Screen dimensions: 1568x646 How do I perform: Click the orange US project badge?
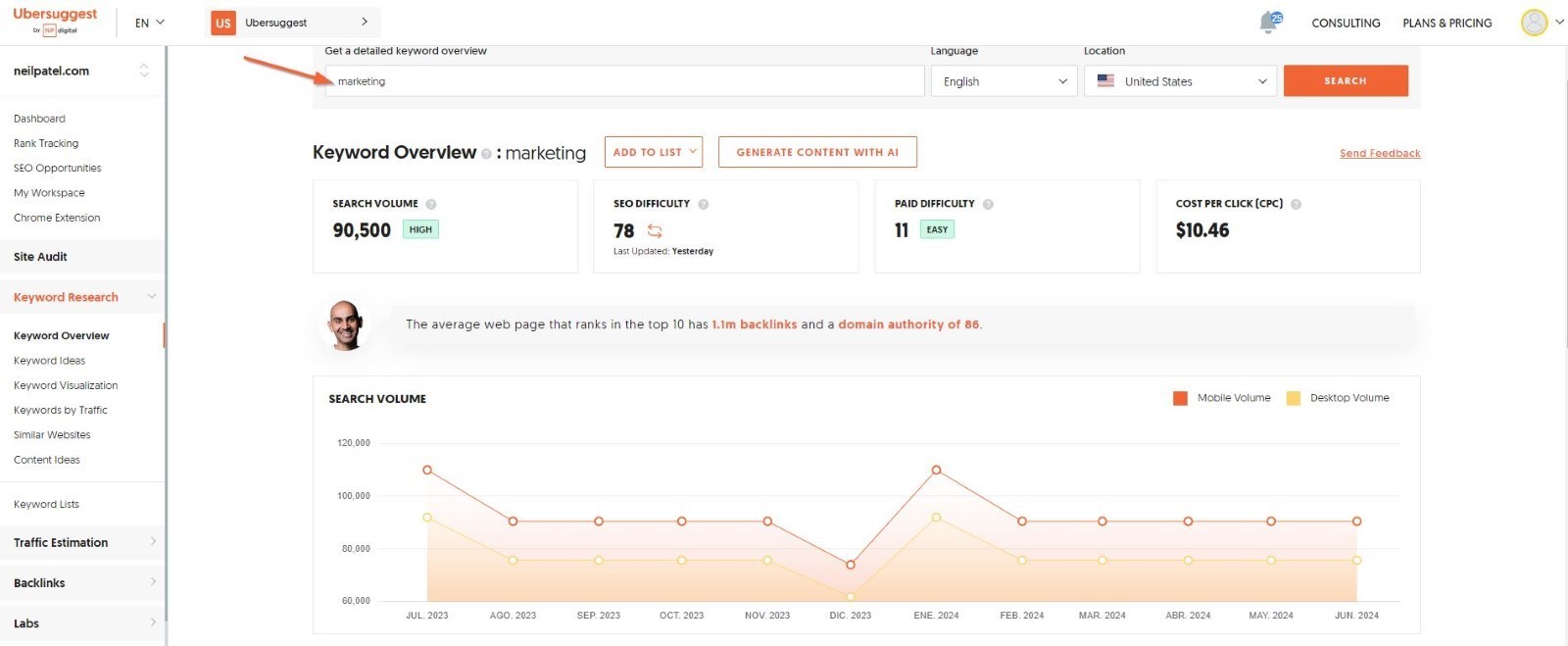pyautogui.click(x=223, y=23)
